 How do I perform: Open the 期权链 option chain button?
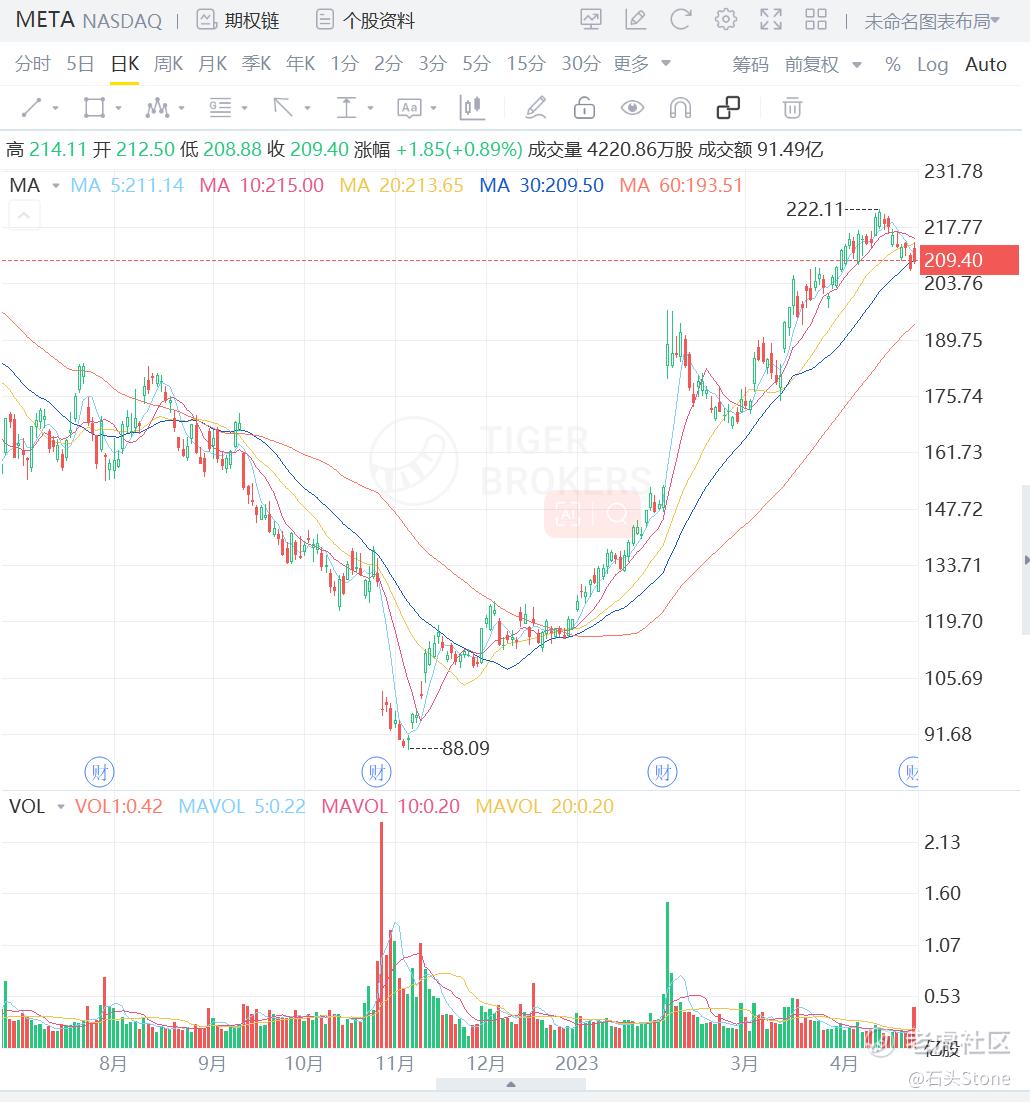coord(237,20)
